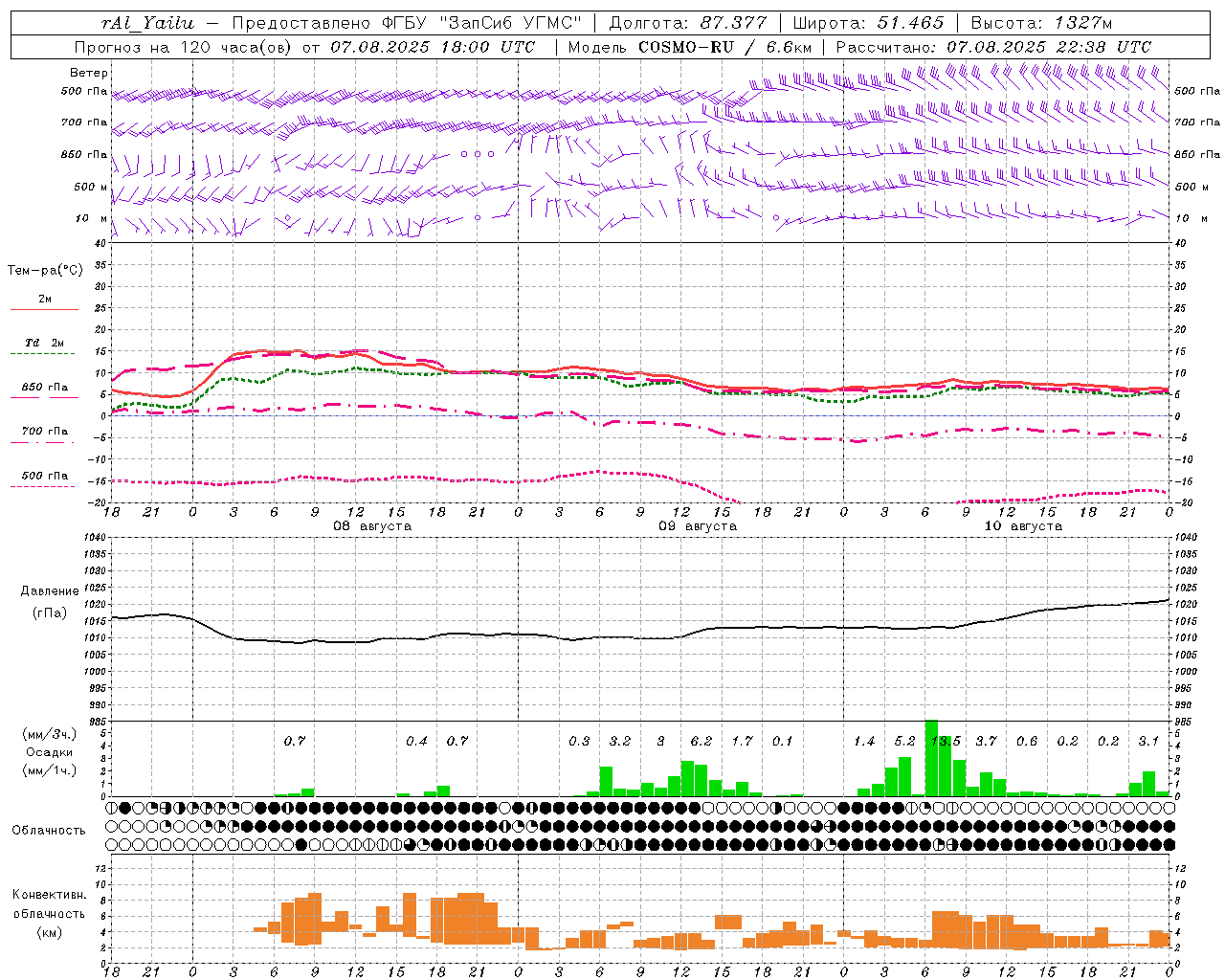Click the tallest green precipitation bar
Image resolution: width=1225 pixels, height=980 pixels.
(931, 758)
